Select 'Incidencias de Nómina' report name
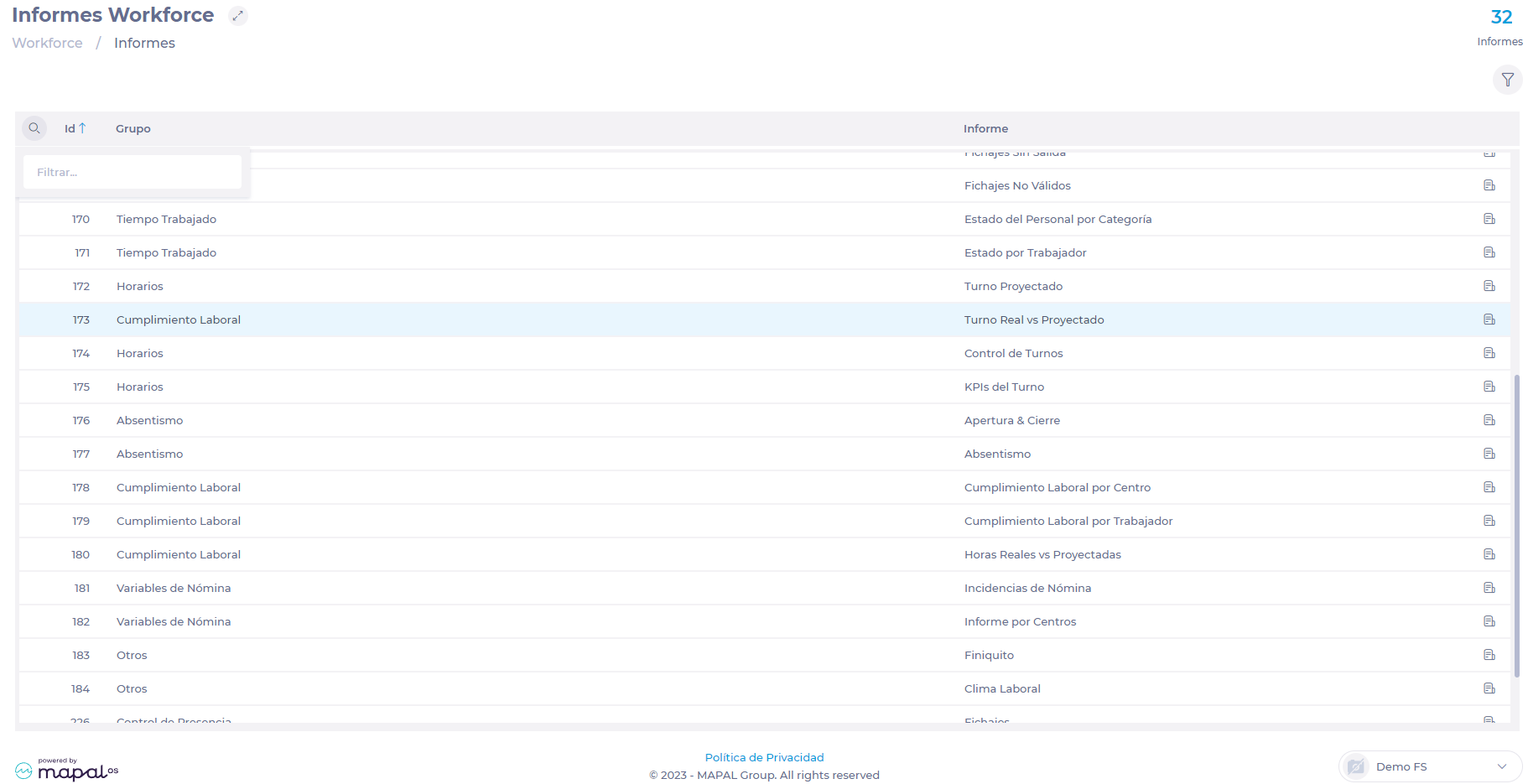The image size is (1528, 784). (x=1027, y=588)
